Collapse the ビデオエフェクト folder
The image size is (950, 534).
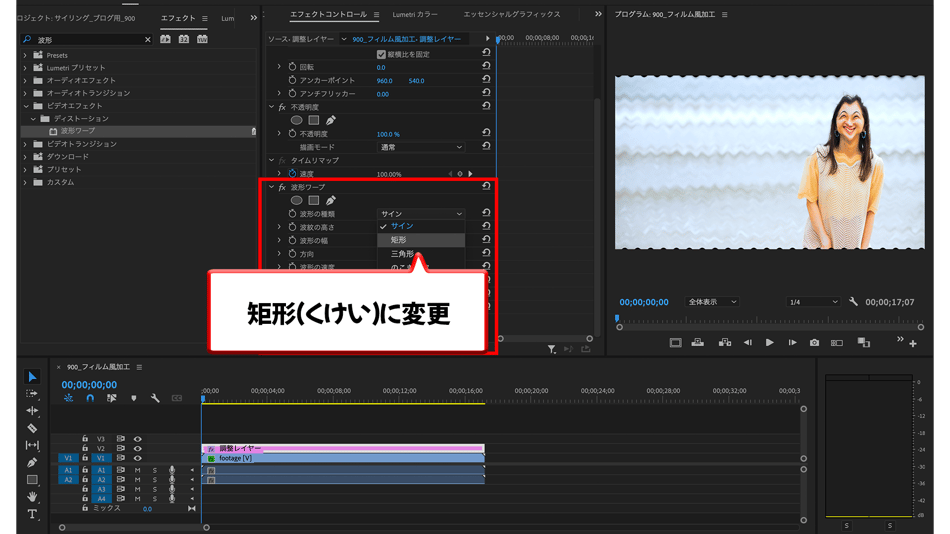[x=25, y=106]
